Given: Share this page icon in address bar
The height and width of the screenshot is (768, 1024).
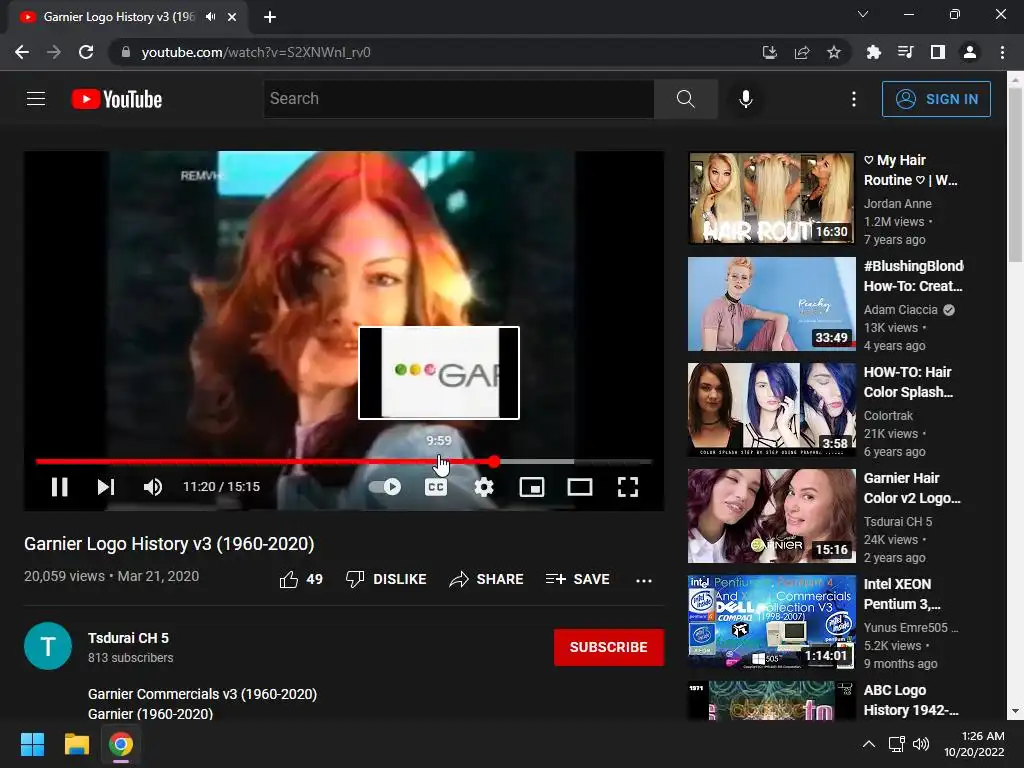Looking at the screenshot, I should pos(802,52).
